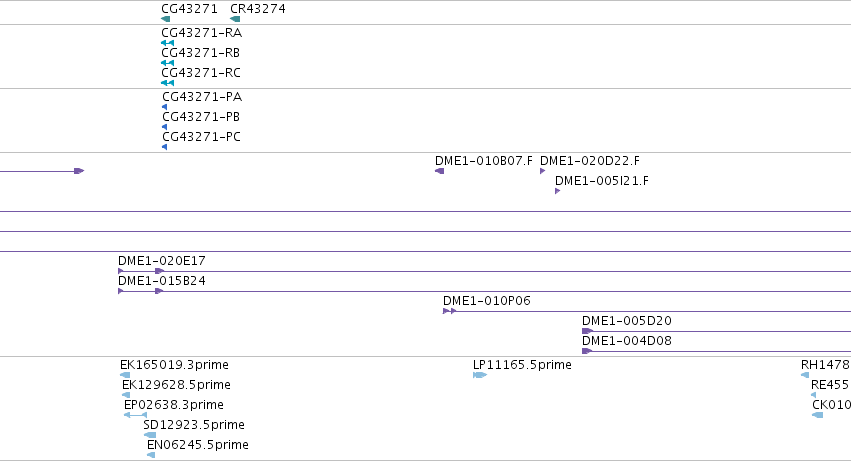Select SD12923.5prime EST label
This screenshot has width=851, height=461.
(x=194, y=425)
